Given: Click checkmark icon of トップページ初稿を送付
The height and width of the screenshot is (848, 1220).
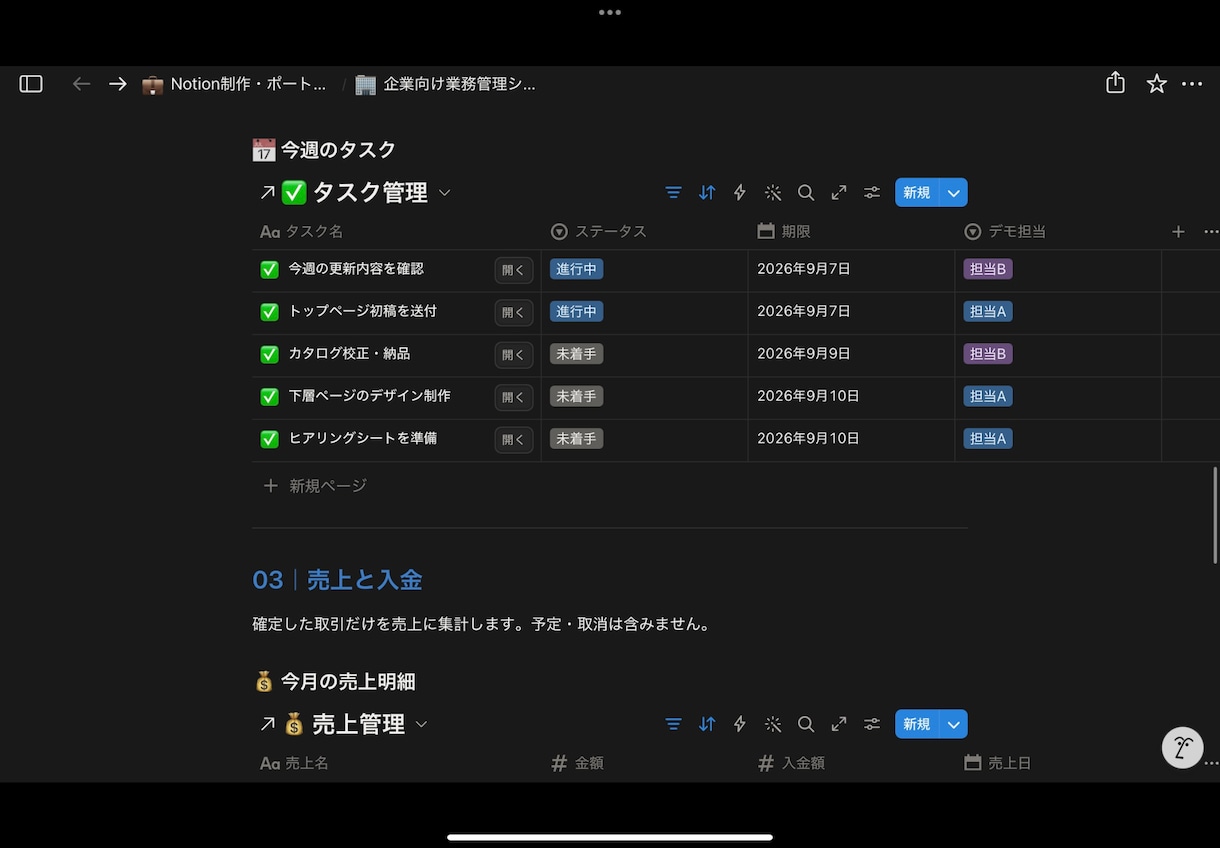Looking at the screenshot, I should (269, 312).
